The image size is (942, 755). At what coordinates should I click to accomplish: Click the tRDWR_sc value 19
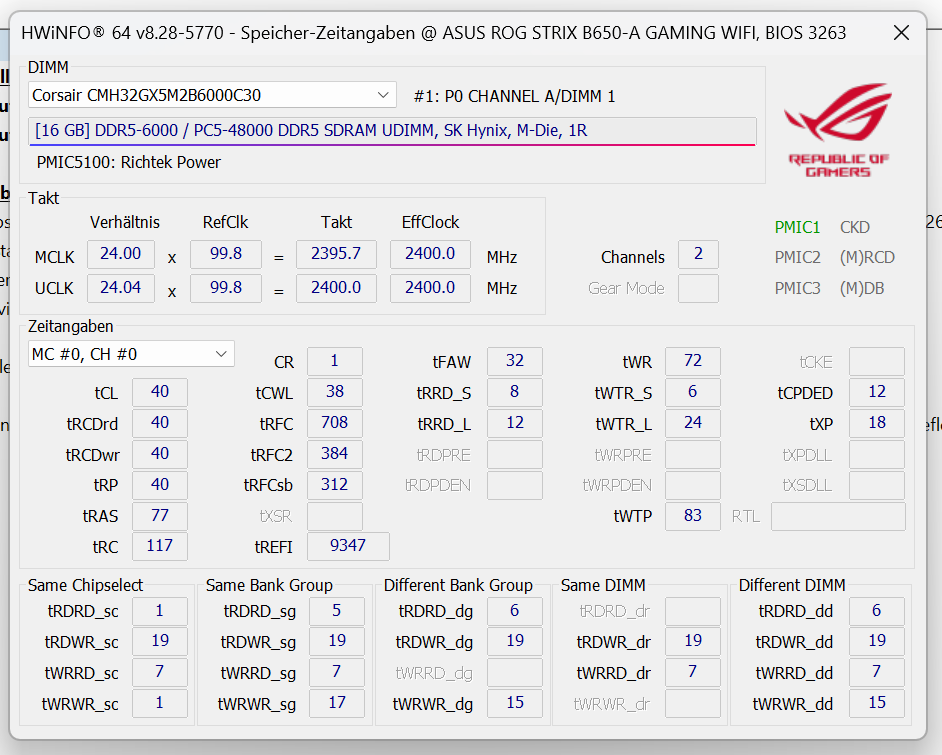[x=160, y=641]
